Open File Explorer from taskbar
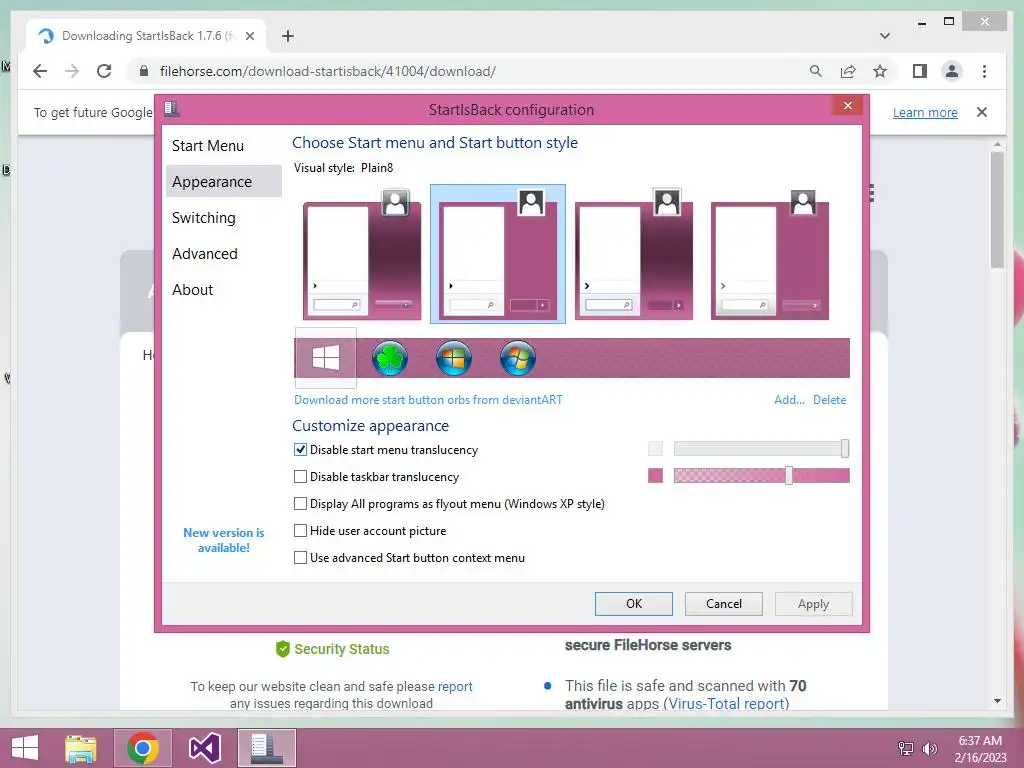Viewport: 1024px width, 768px height. [81, 748]
